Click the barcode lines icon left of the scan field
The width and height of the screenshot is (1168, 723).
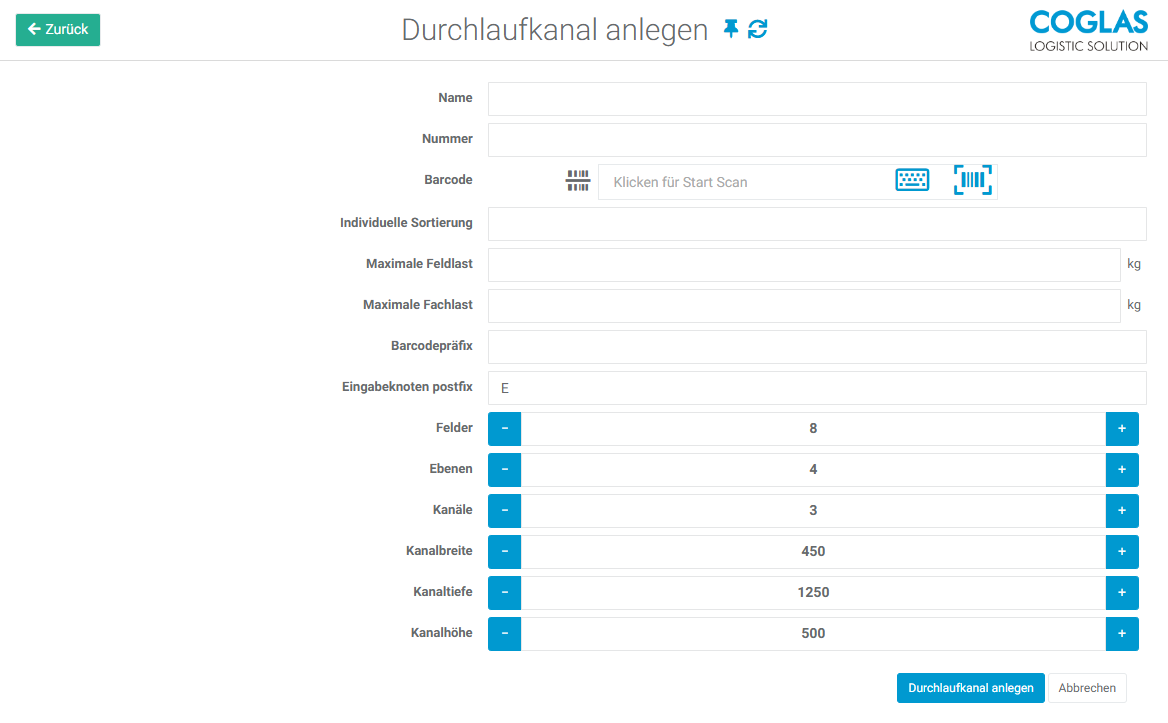coord(578,181)
